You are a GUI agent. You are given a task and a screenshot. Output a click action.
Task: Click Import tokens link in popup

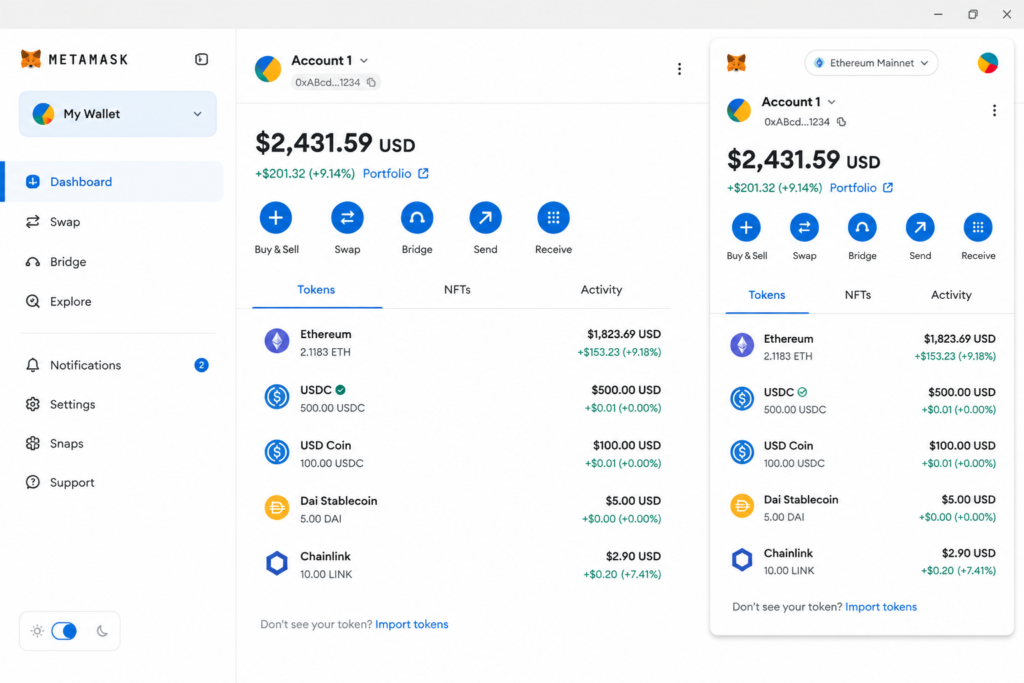pos(880,607)
